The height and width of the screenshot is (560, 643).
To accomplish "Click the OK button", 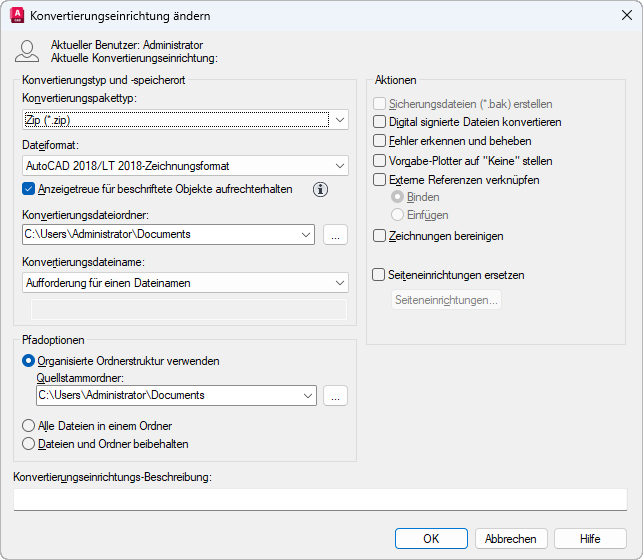I will [431, 538].
